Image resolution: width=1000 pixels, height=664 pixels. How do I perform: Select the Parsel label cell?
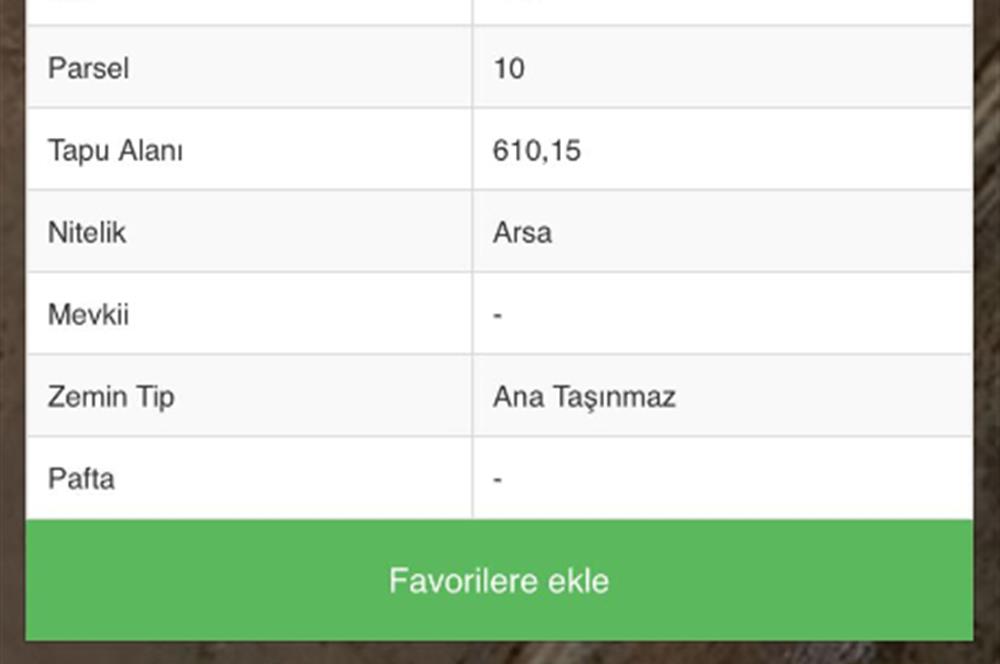[x=249, y=67]
